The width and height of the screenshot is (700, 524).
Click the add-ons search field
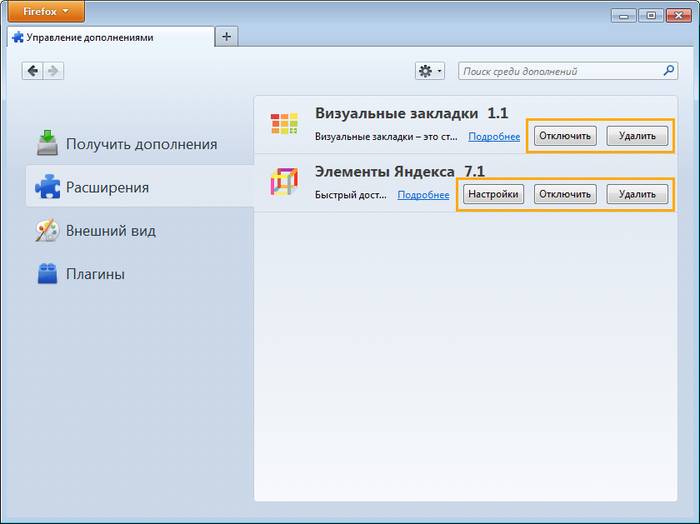pos(560,71)
